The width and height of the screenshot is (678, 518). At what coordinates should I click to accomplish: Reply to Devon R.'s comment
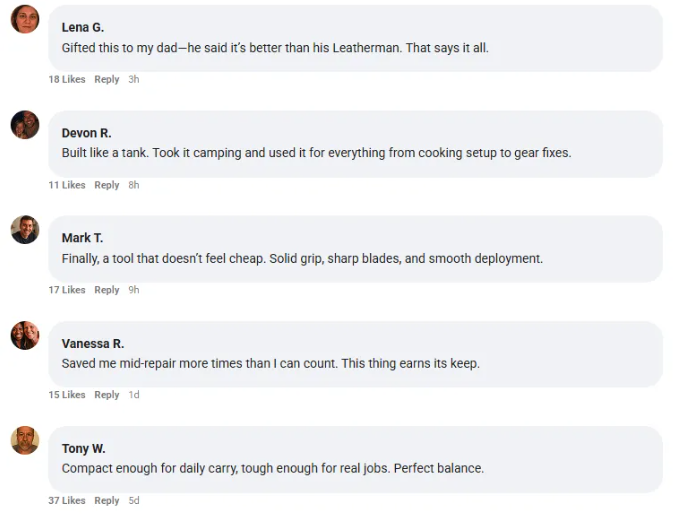coord(107,185)
